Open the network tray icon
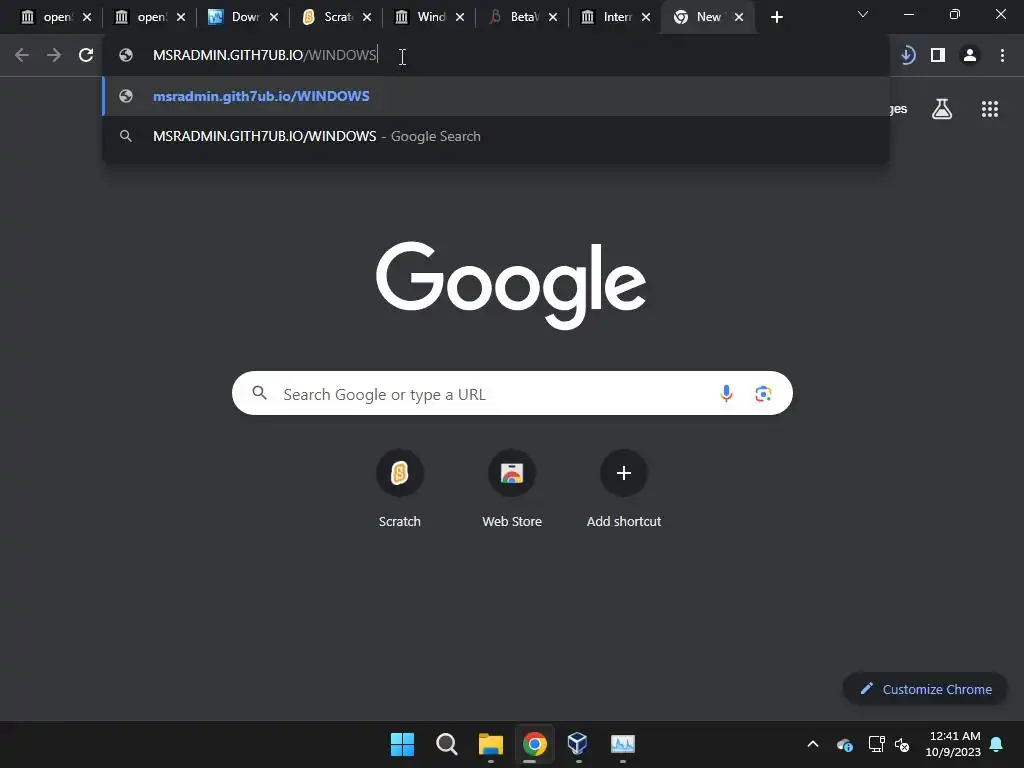This screenshot has height=768, width=1024. click(x=876, y=744)
